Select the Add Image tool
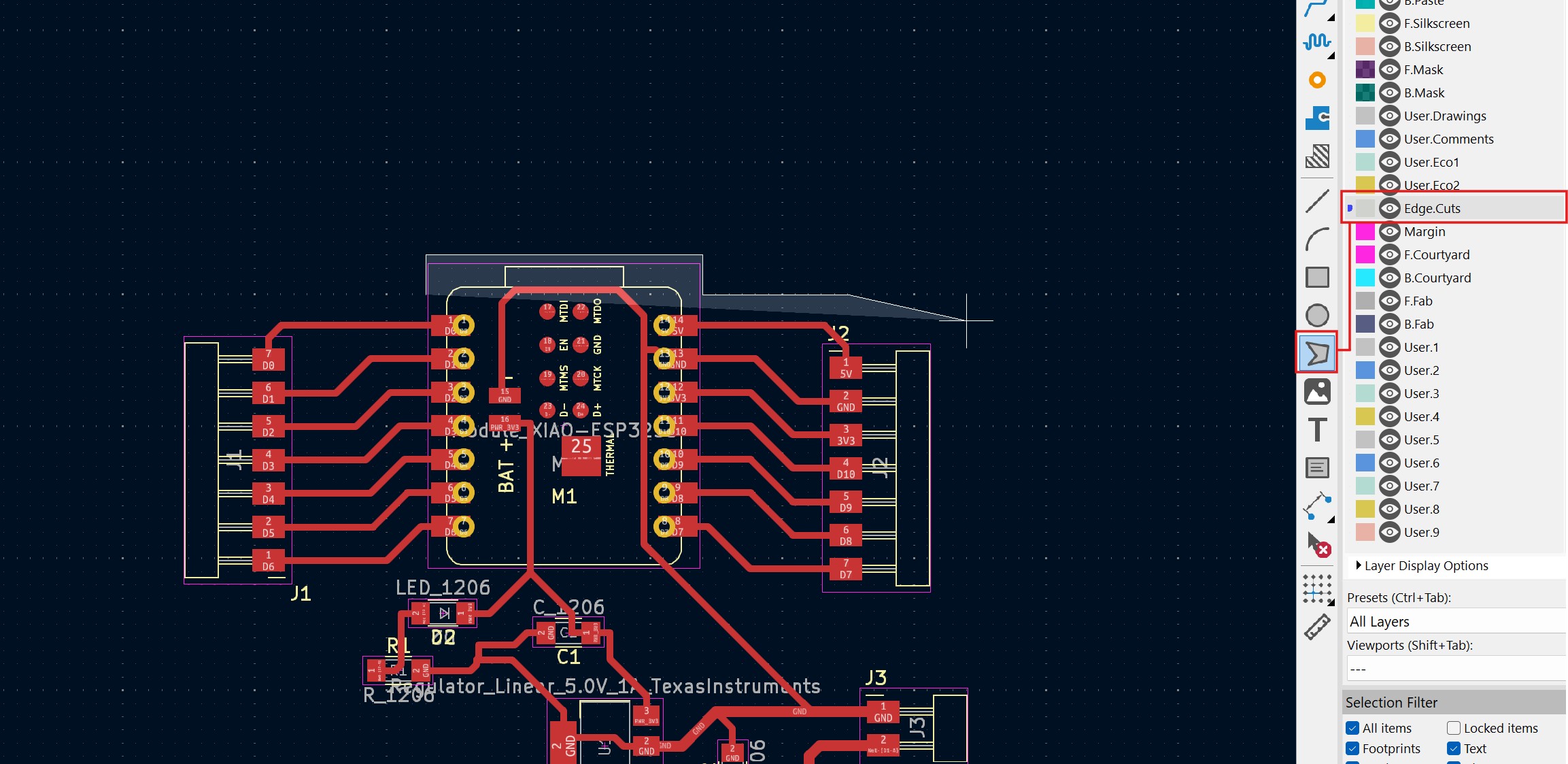The image size is (1568, 764). point(1317,392)
